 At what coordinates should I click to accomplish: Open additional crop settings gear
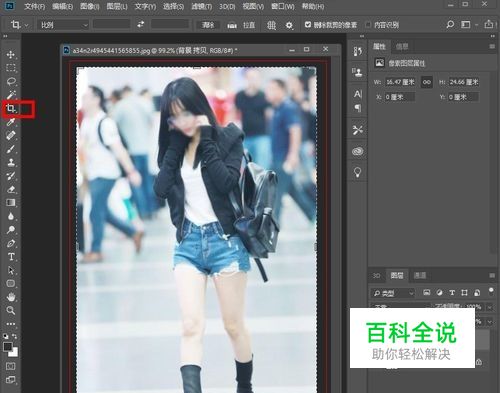click(x=289, y=25)
